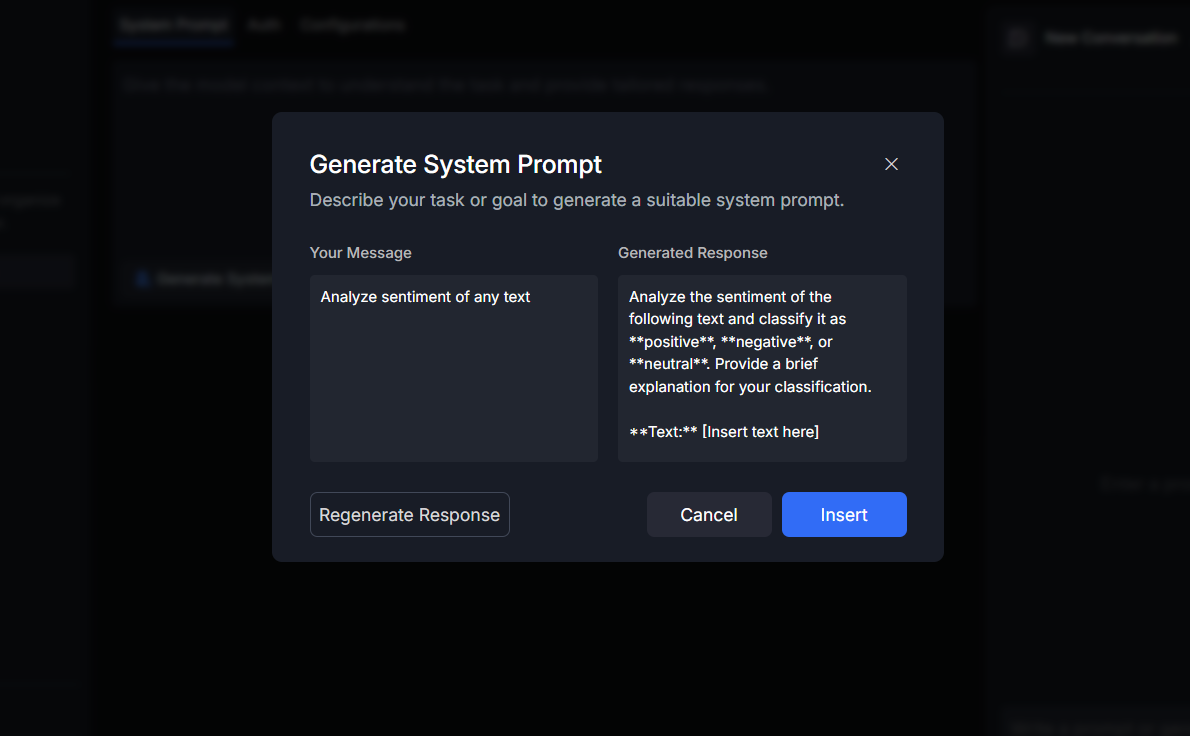
Task: Click Regenerate Response
Action: pyautogui.click(x=409, y=515)
